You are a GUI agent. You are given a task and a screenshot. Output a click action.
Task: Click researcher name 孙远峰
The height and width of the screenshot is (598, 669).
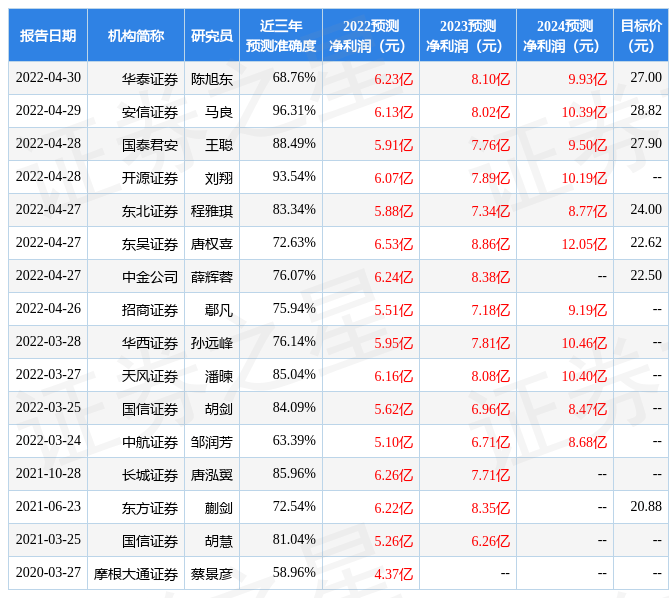click(212, 343)
